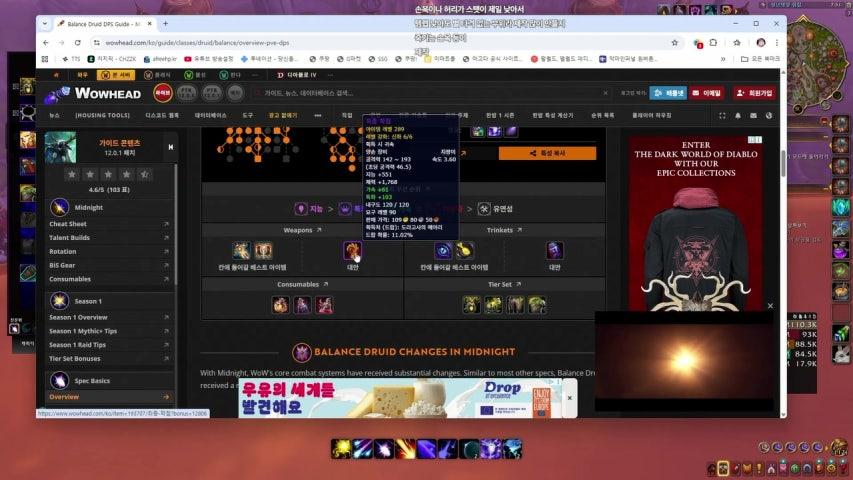Expand the Cheat Sheet sidebar entry arrow

[166, 224]
